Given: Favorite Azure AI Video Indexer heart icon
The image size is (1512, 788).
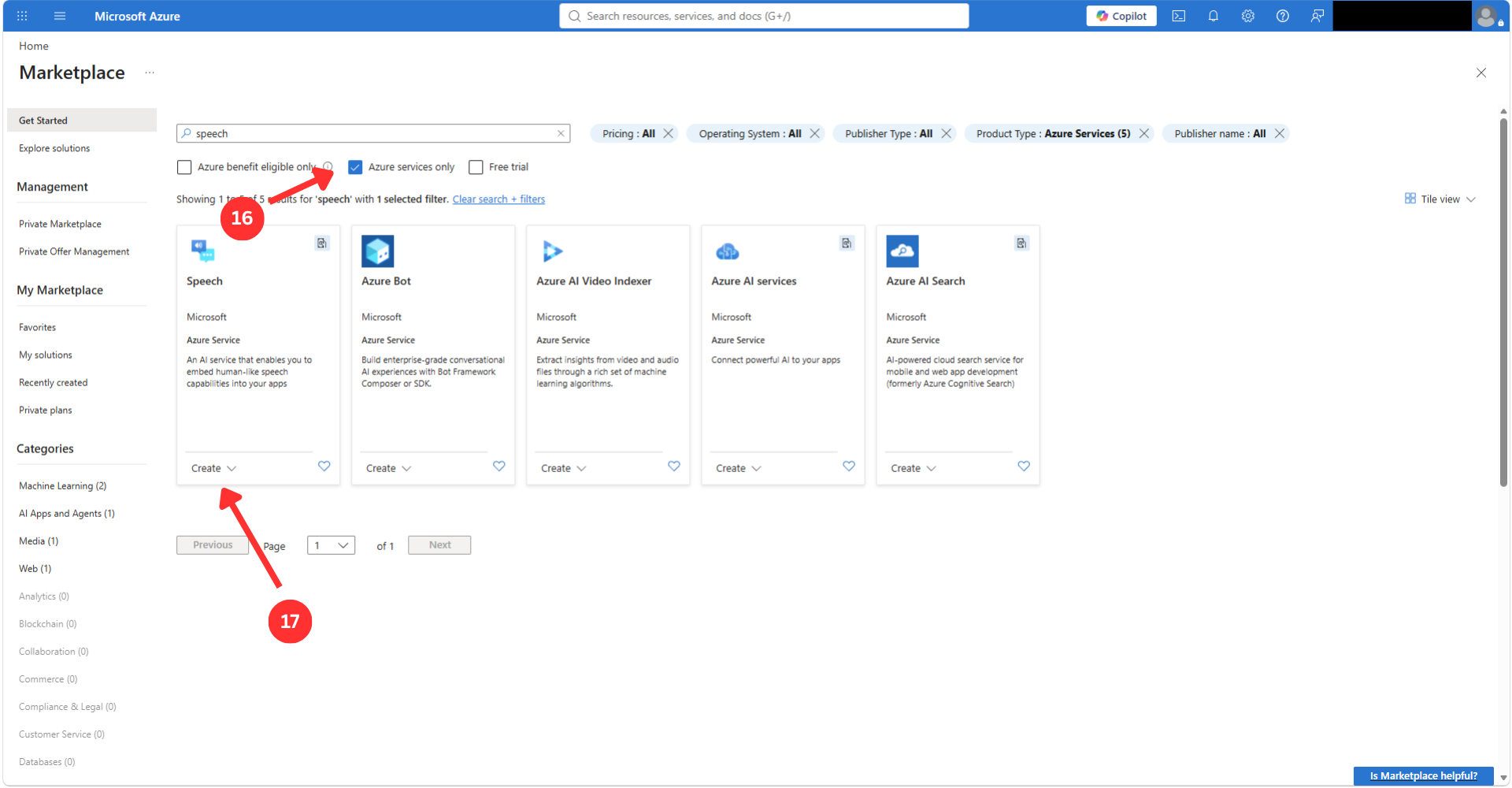Looking at the screenshot, I should [674, 466].
